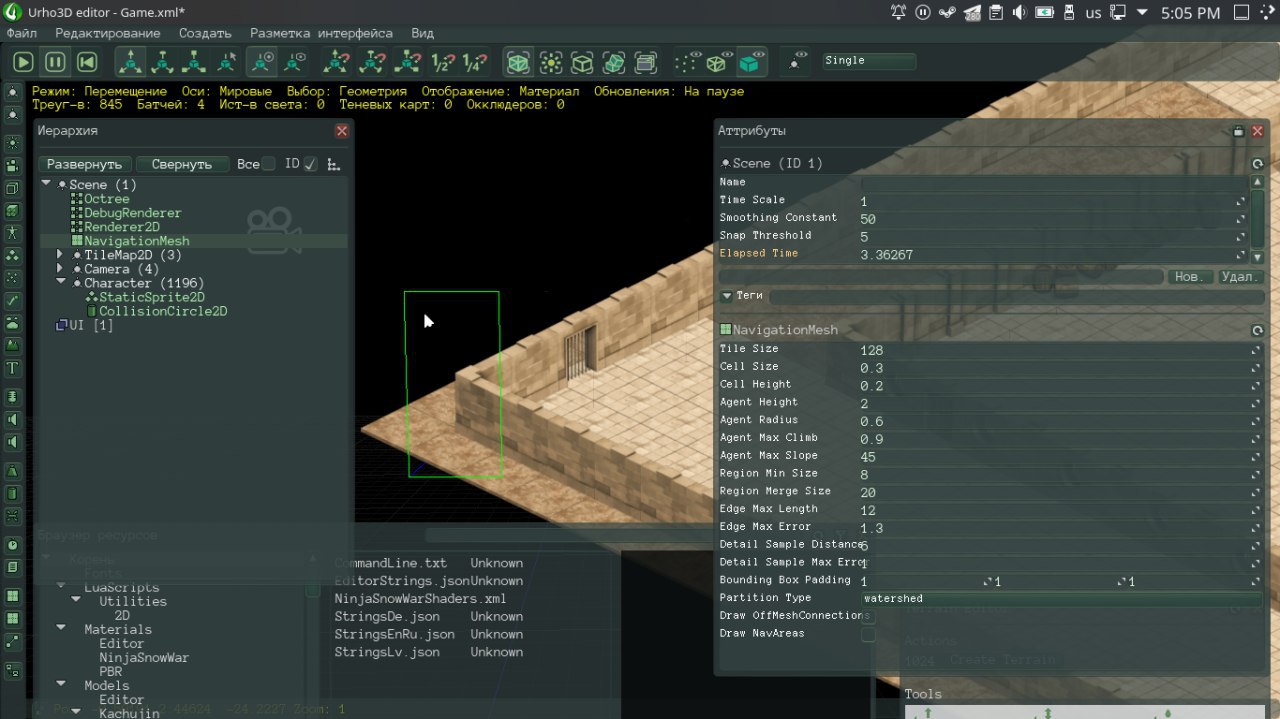Screen dimensions: 1280x719
Task: Click the Scene reset-to-default circular arrow icon
Action: [x=1258, y=164]
